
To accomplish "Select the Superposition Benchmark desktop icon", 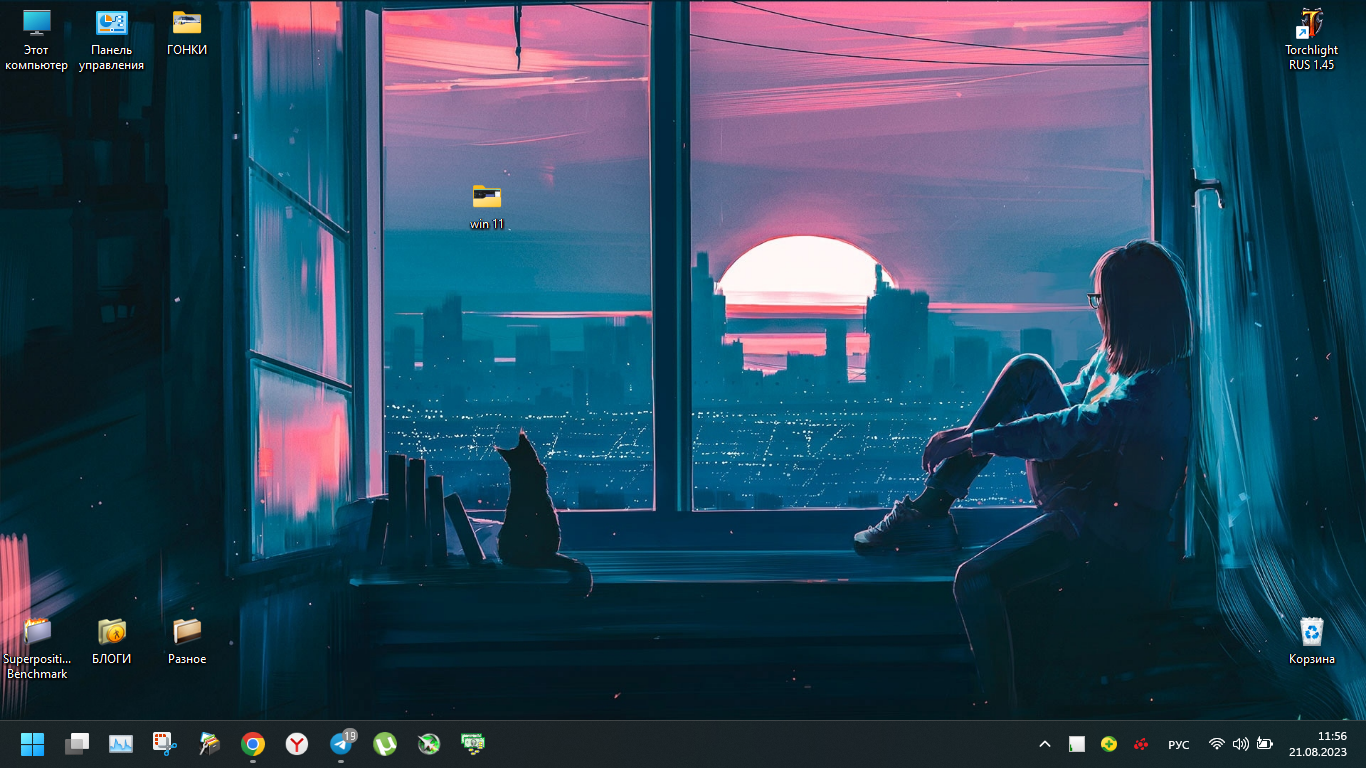I will [37, 649].
